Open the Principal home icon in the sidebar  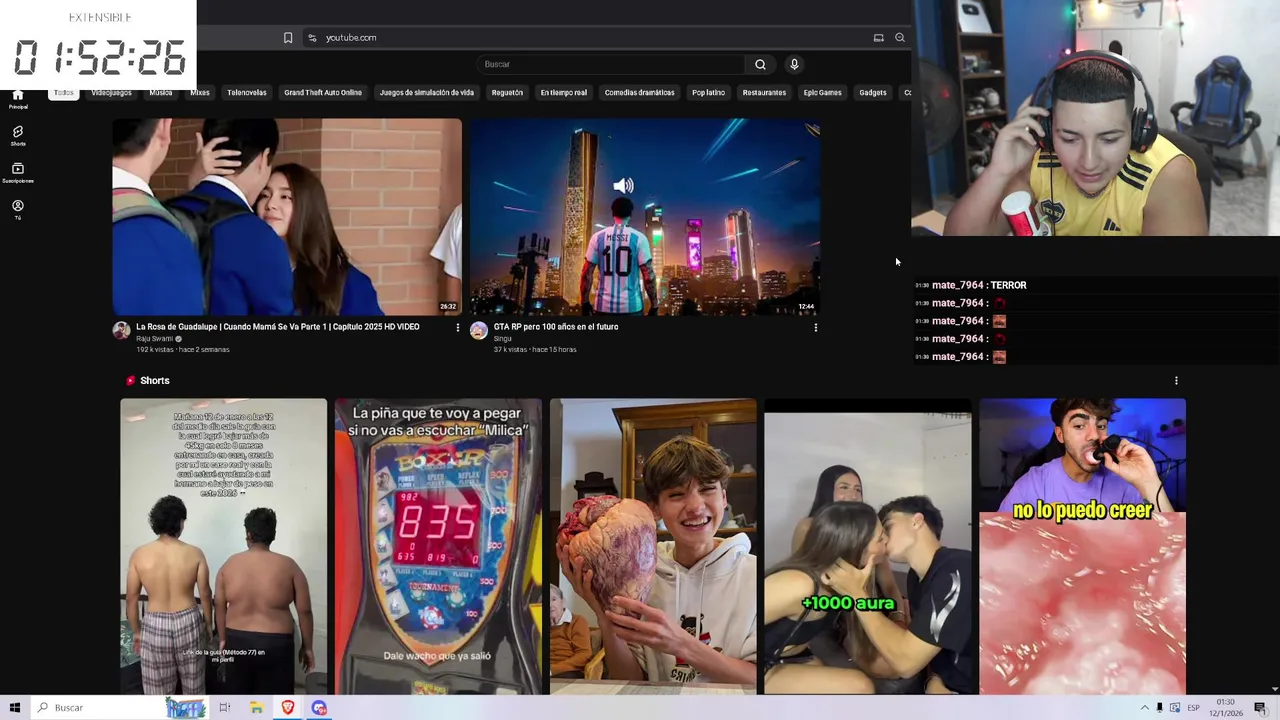17,98
